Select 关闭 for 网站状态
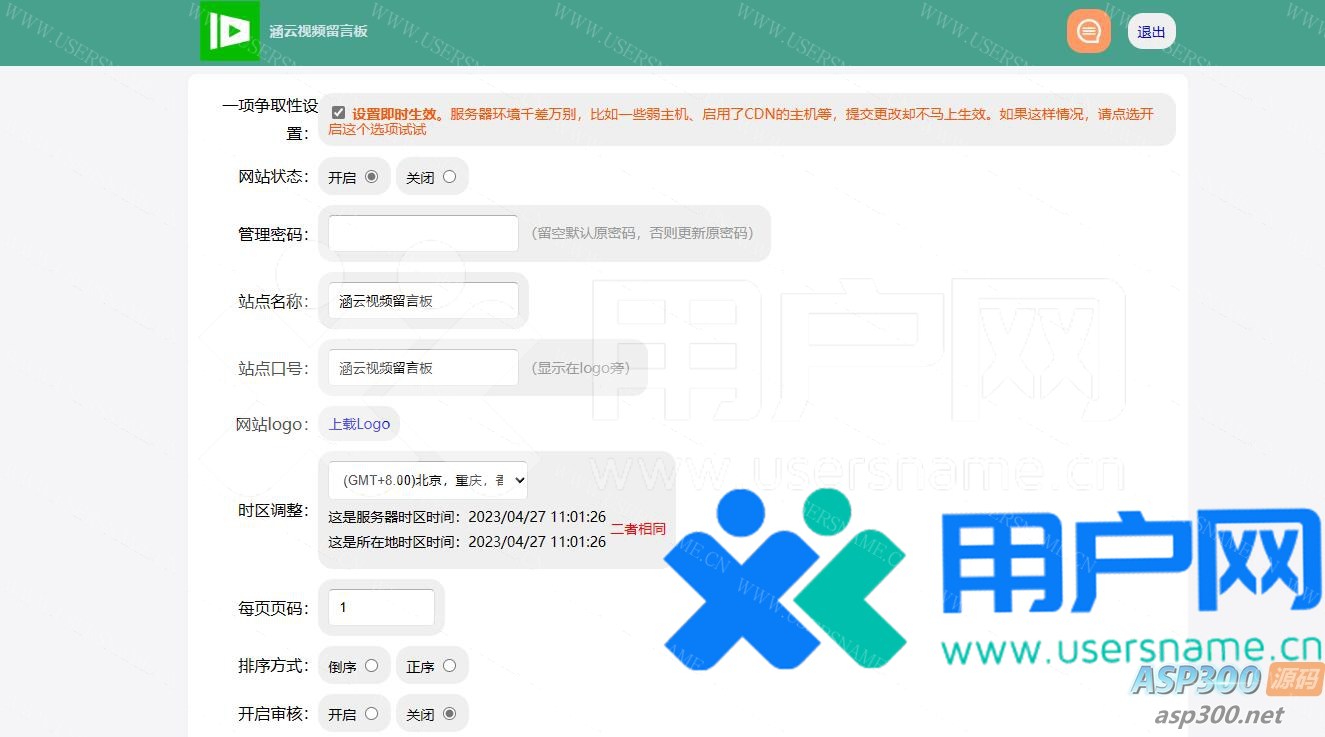Screen dimensions: 1325x737 pyautogui.click(x=449, y=176)
